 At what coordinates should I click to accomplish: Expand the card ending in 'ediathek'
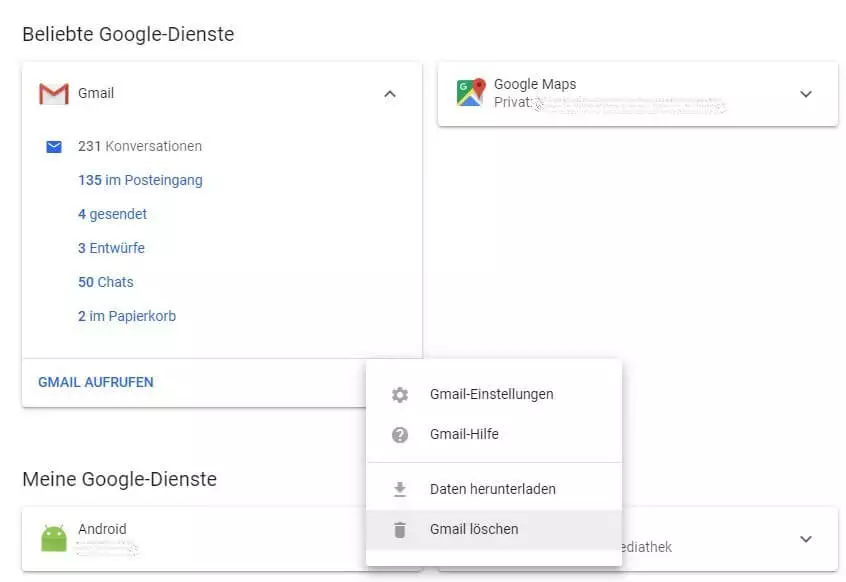pos(806,539)
